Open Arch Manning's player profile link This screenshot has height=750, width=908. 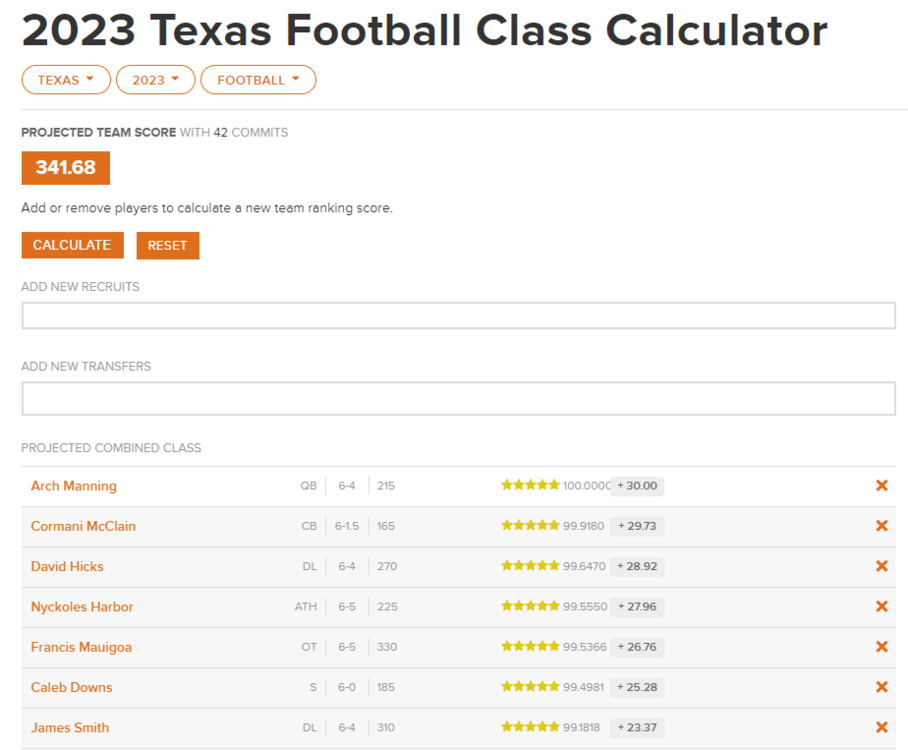tap(74, 486)
